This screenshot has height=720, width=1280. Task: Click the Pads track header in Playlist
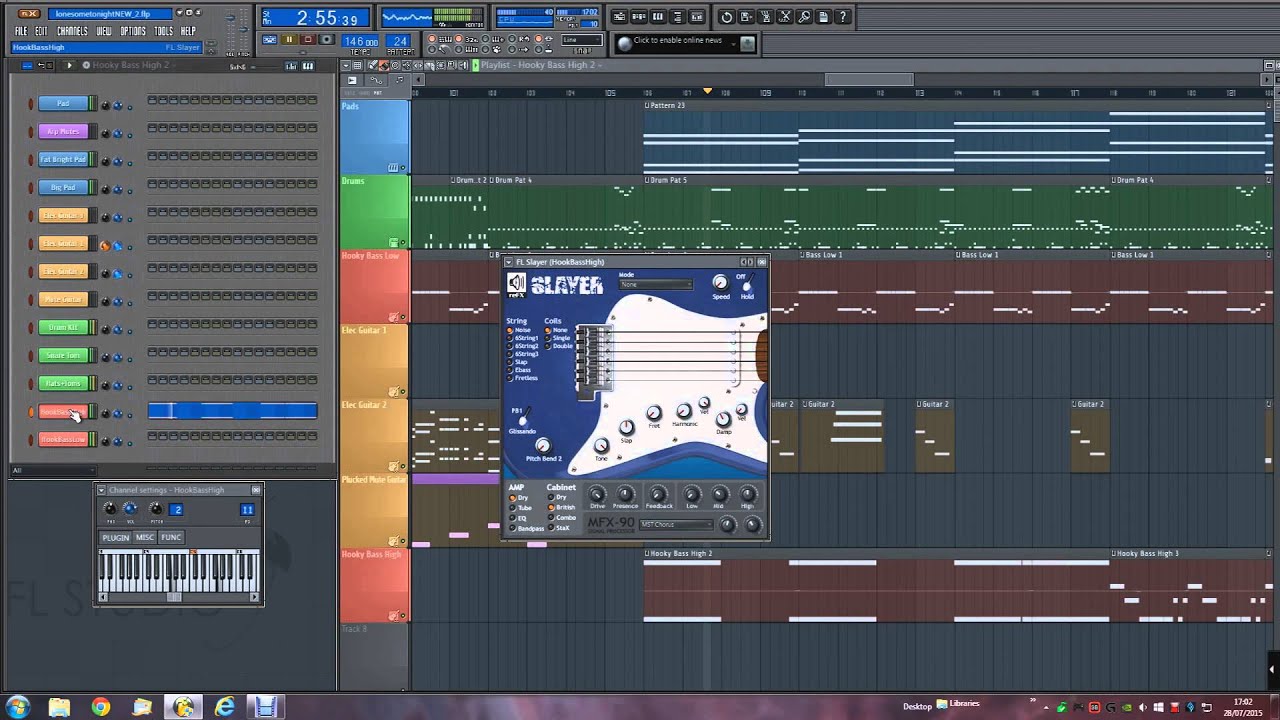pos(374,137)
